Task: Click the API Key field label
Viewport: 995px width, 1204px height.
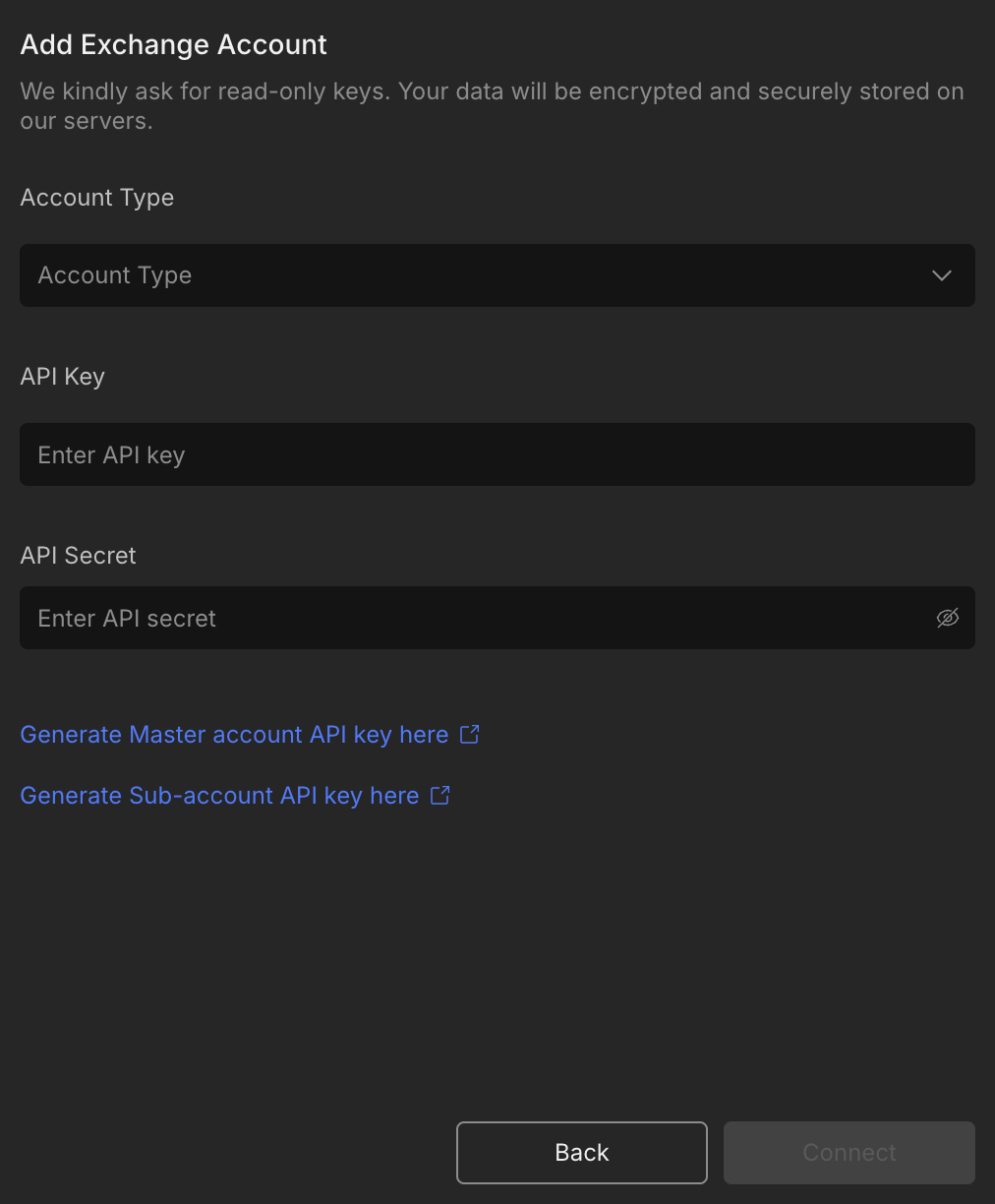Action: [63, 377]
